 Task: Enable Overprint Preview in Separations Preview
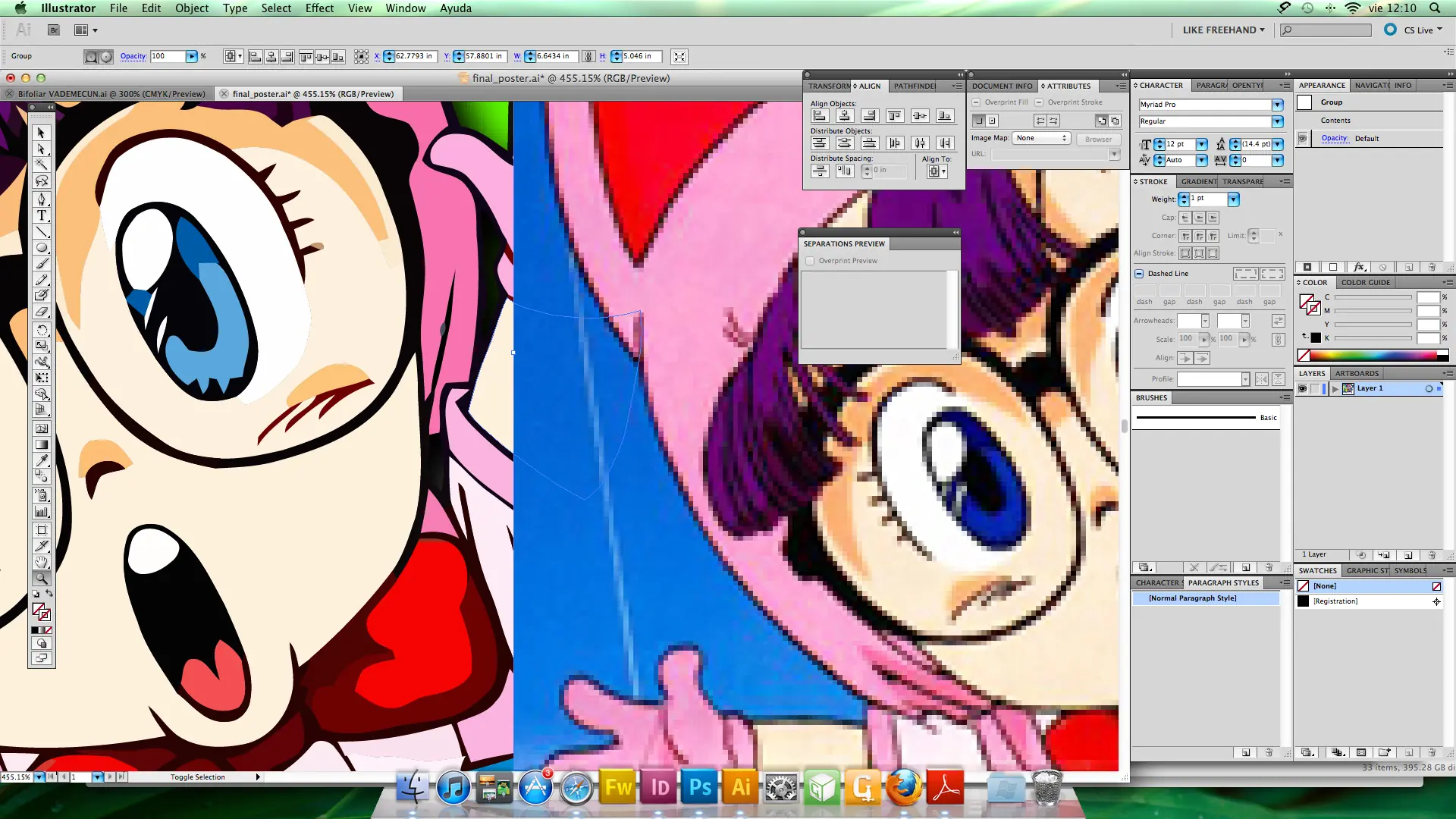tap(811, 261)
